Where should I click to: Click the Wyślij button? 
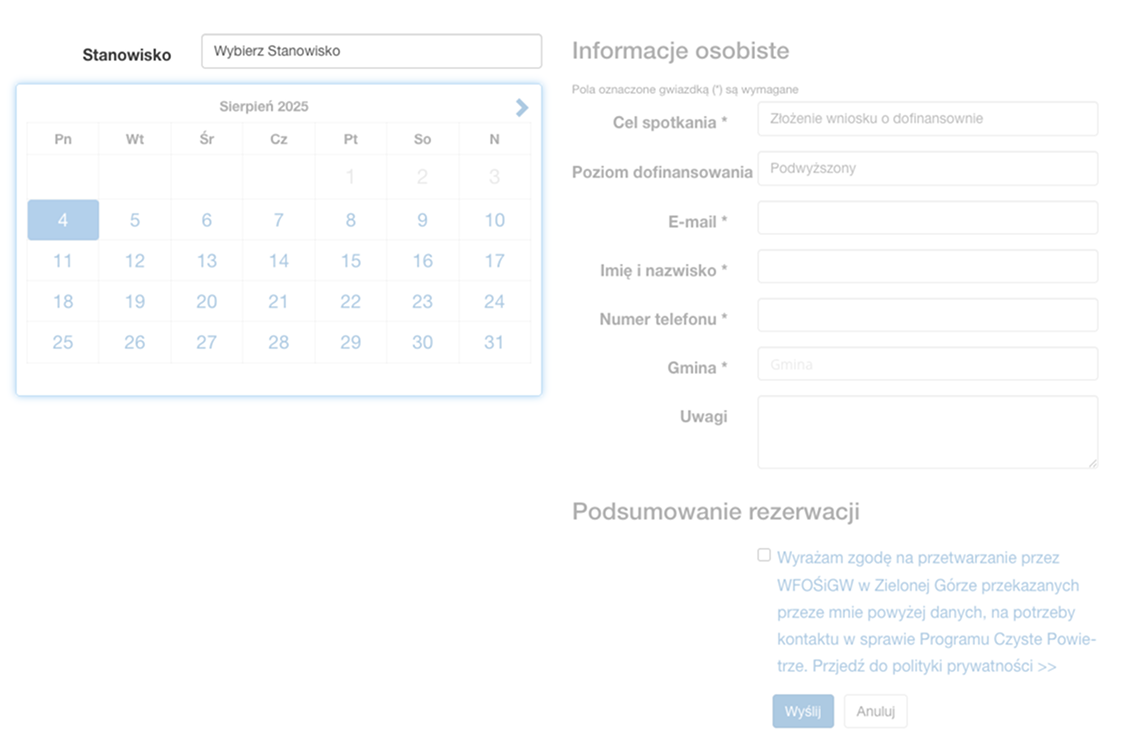point(802,712)
